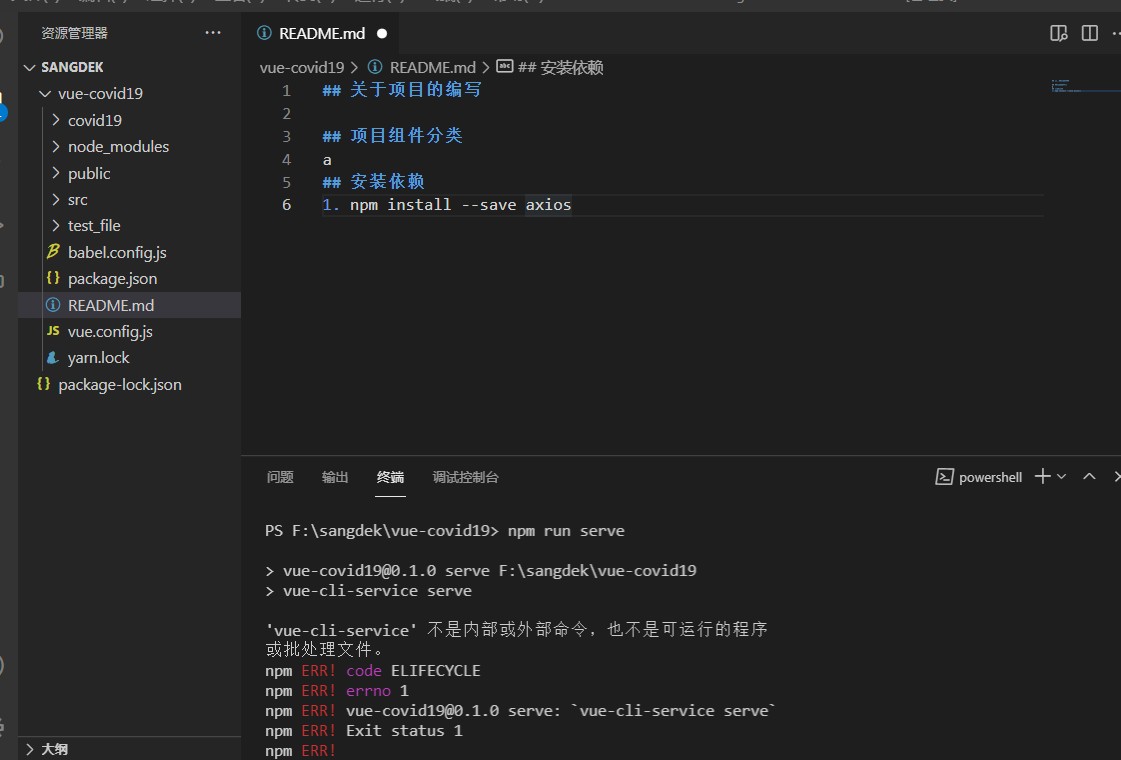Screen dimensions: 1121x760
Task: Expand the public folder
Action: (56, 173)
